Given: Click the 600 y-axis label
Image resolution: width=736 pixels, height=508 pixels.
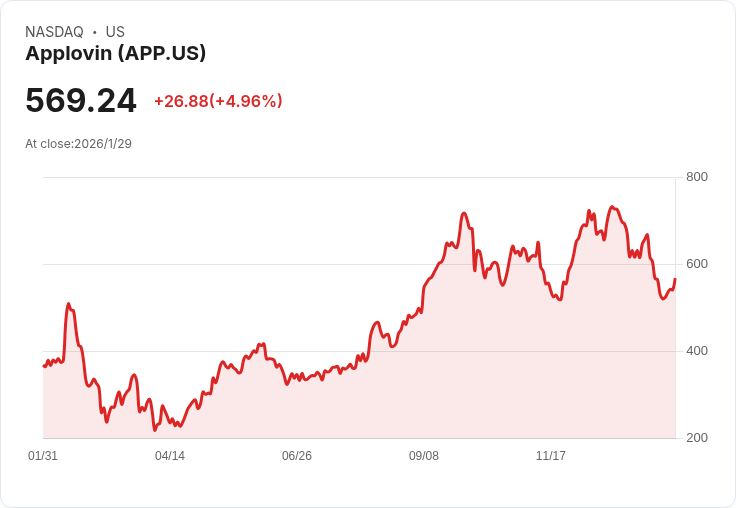Looking at the screenshot, I should (x=697, y=264).
